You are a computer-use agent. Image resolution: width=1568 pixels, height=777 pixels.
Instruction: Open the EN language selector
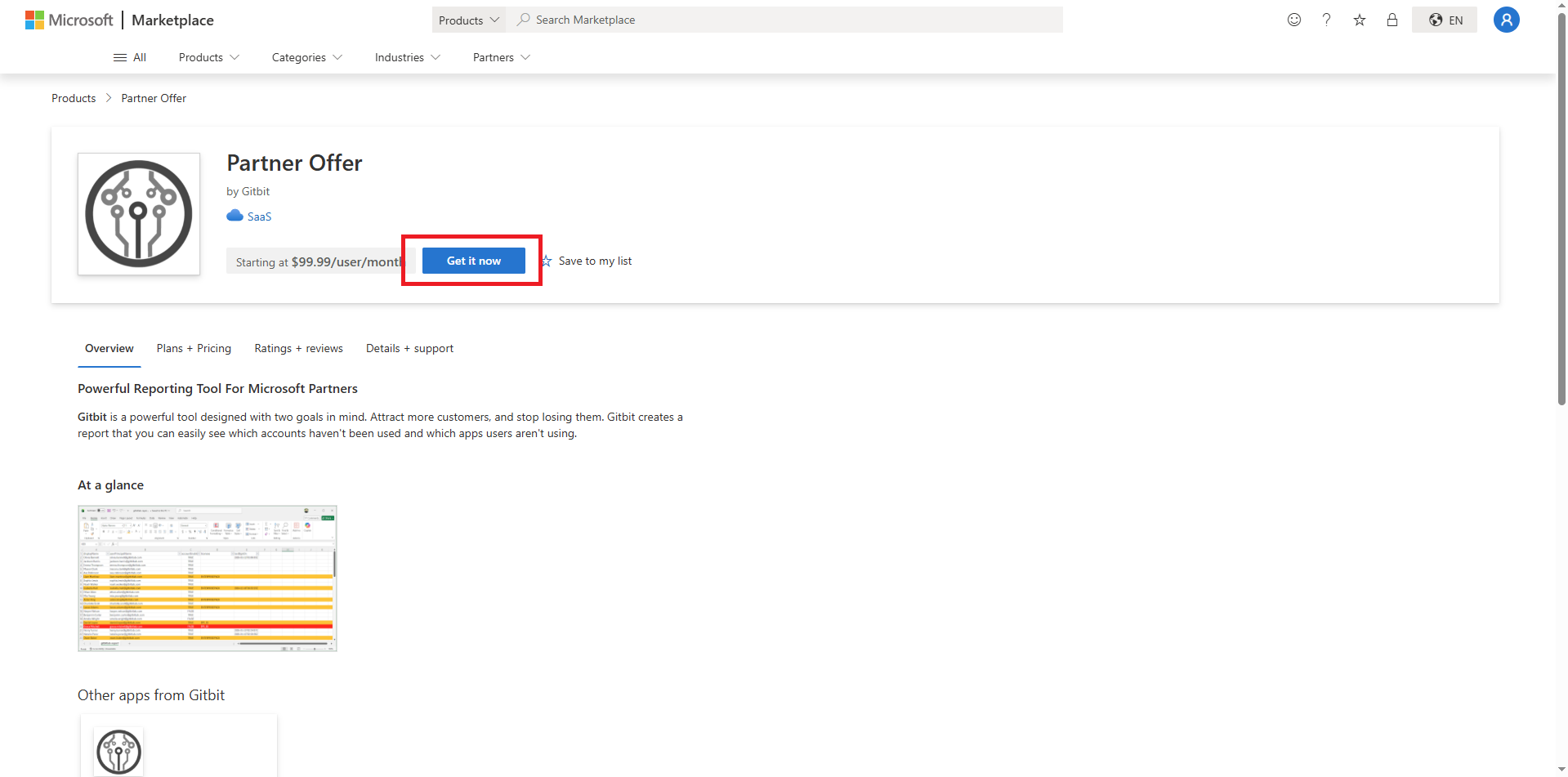point(1445,20)
